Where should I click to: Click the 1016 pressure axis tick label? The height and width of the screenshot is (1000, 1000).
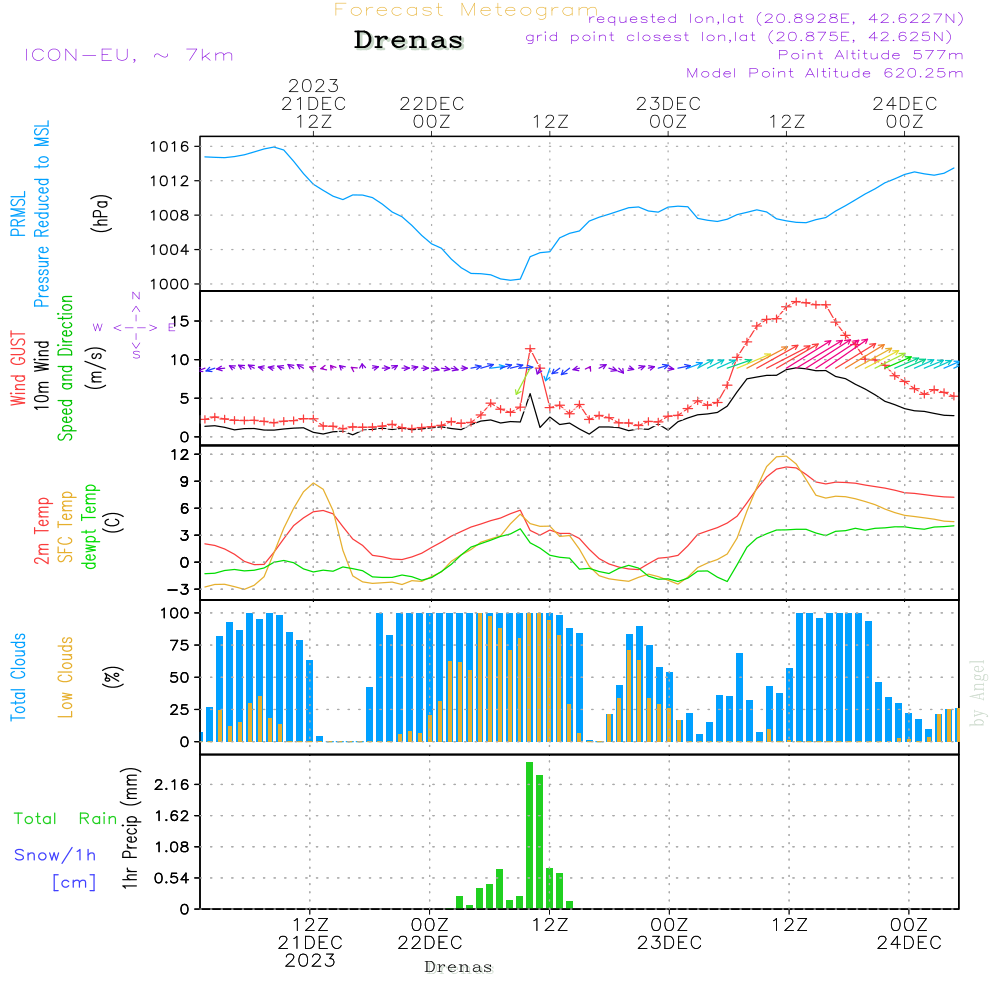170,147
